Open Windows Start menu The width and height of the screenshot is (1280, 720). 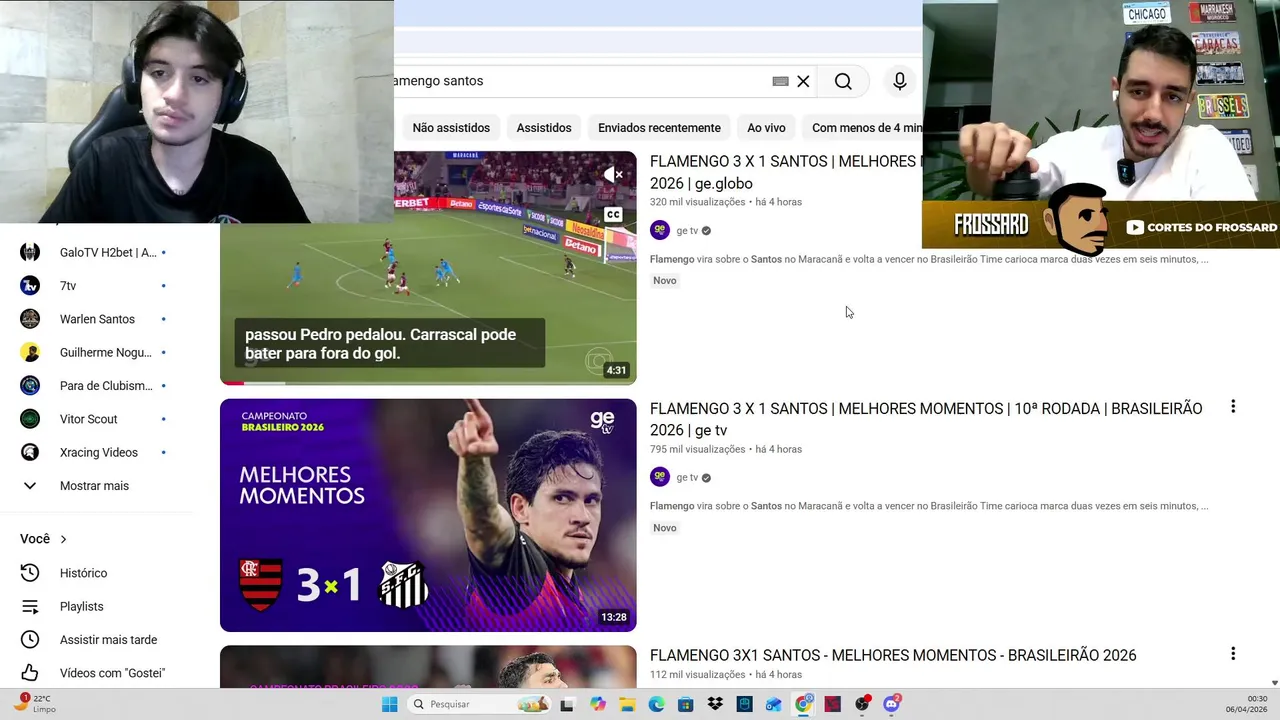coord(389,704)
